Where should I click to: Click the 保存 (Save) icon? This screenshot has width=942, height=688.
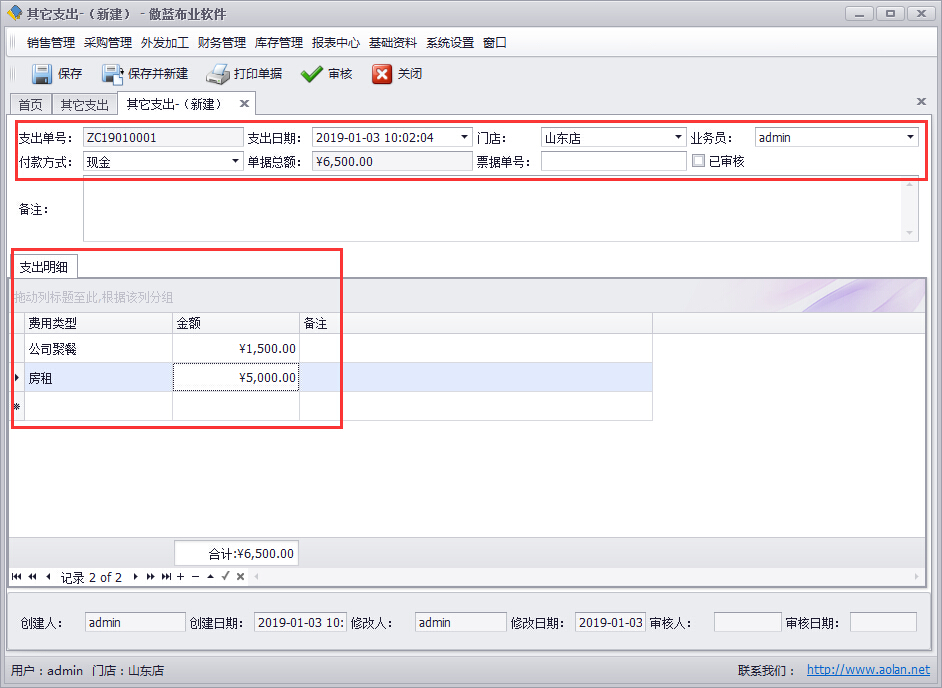click(x=42, y=73)
